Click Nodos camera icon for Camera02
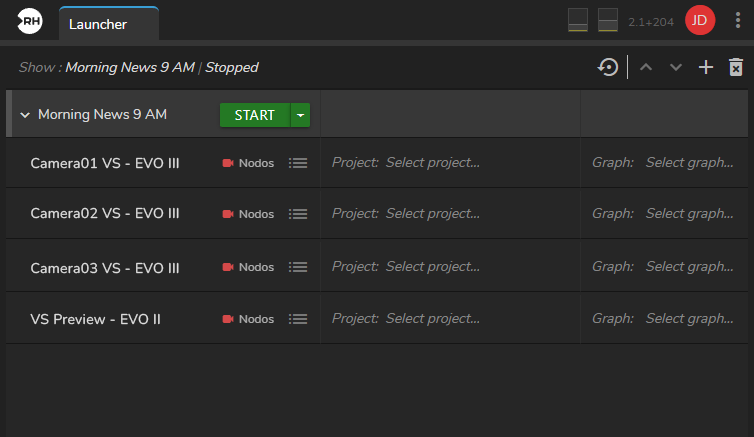The image size is (754, 437). click(228, 214)
